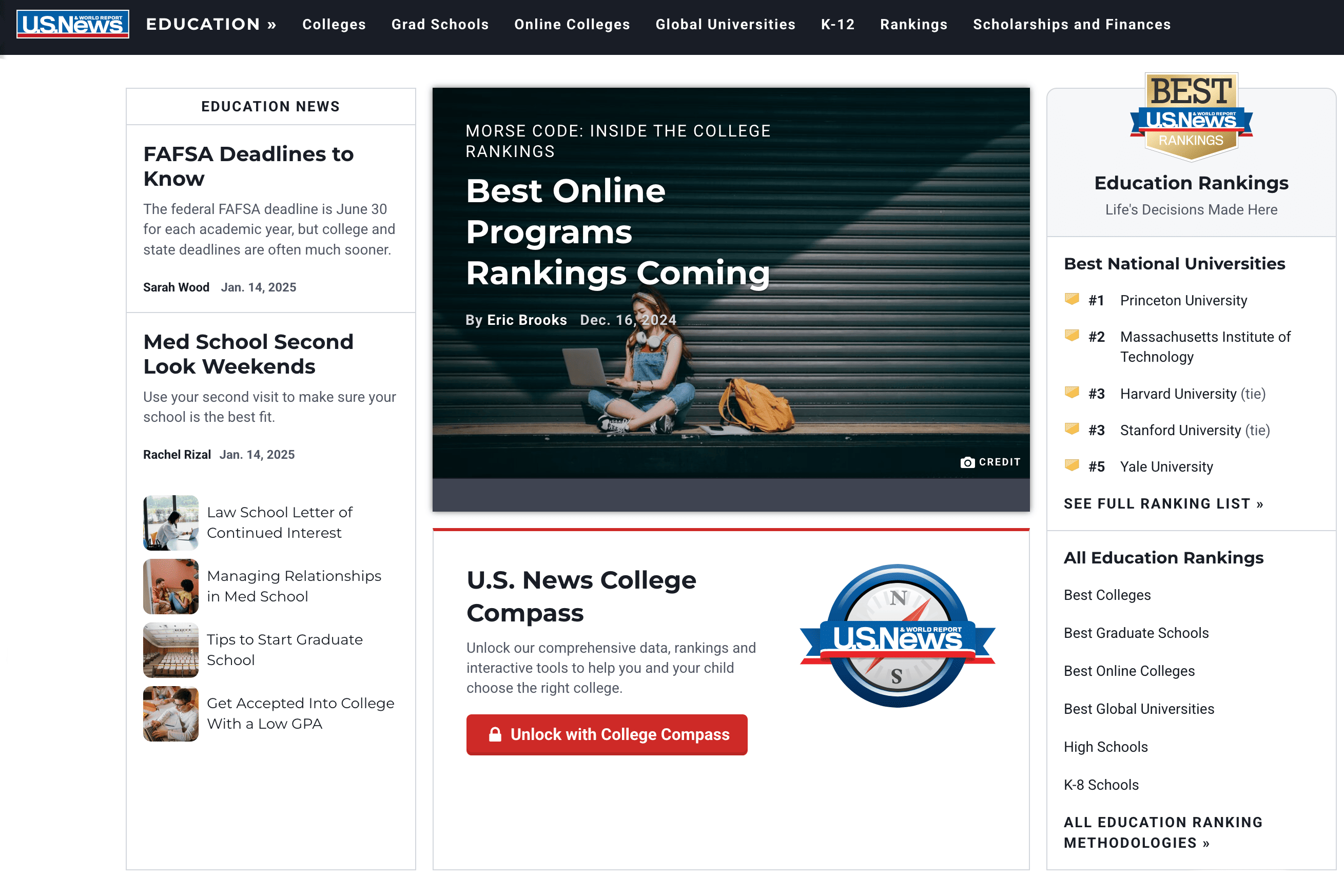Open Harvard University ranking link
This screenshot has width=1344, height=896.
pos(1178,394)
